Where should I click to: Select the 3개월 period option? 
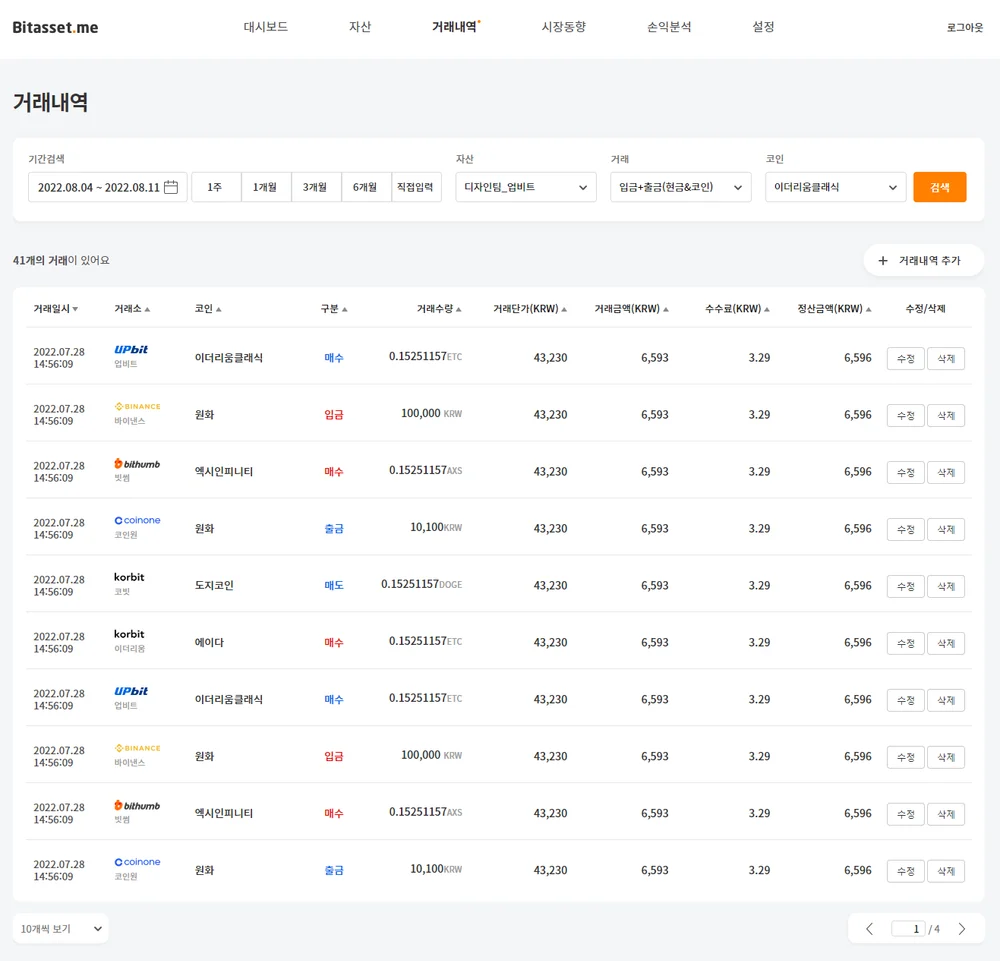[315, 187]
